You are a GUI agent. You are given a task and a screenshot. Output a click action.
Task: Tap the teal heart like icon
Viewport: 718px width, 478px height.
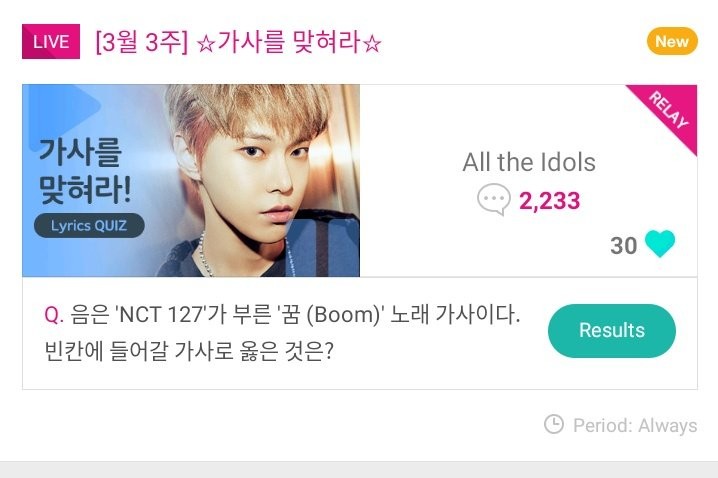[660, 244]
